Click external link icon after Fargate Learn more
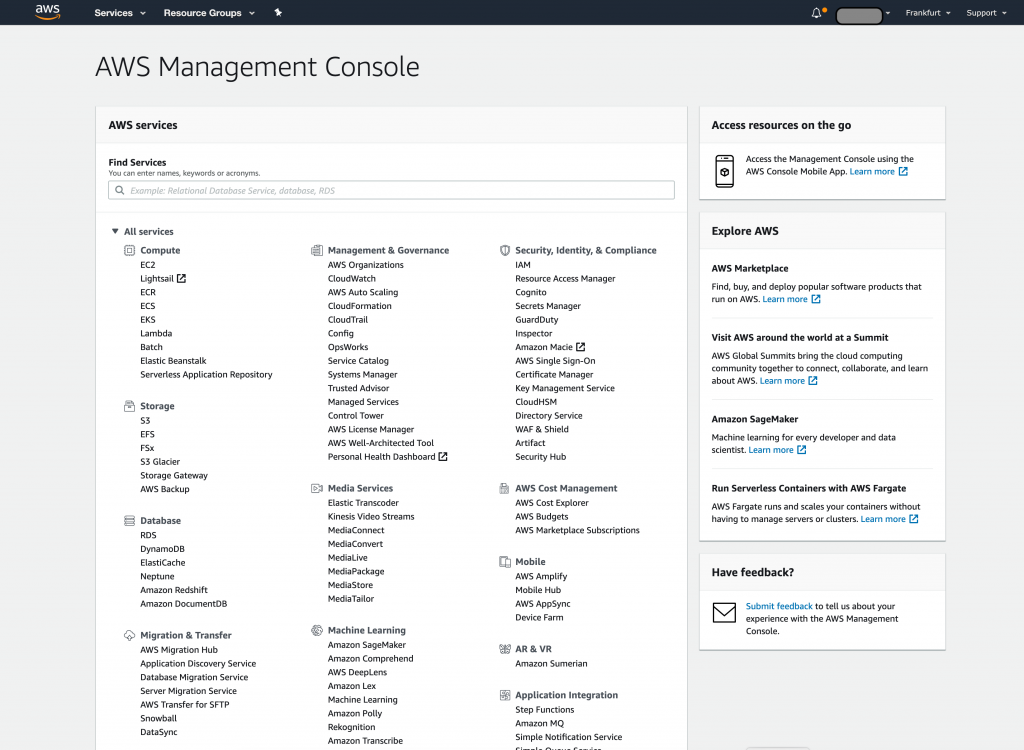Image resolution: width=1024 pixels, height=750 pixels. (x=914, y=519)
